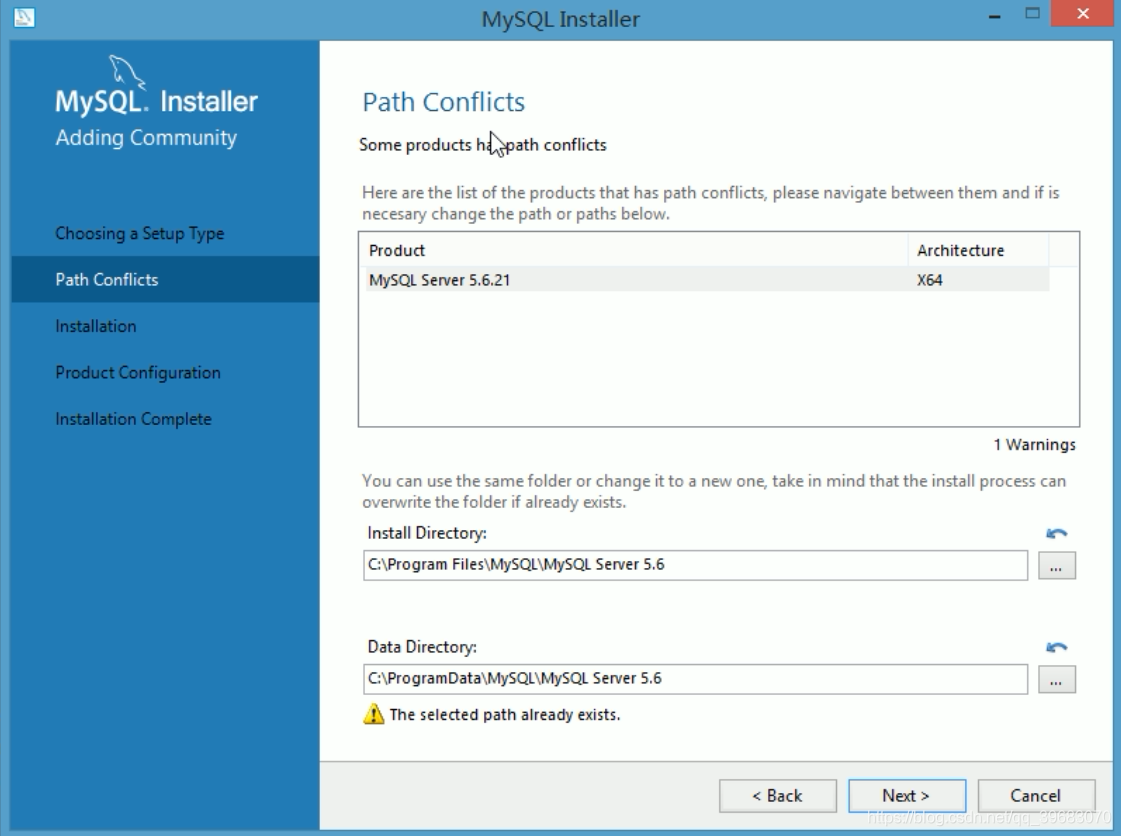Cancel the installation

[x=1036, y=795]
